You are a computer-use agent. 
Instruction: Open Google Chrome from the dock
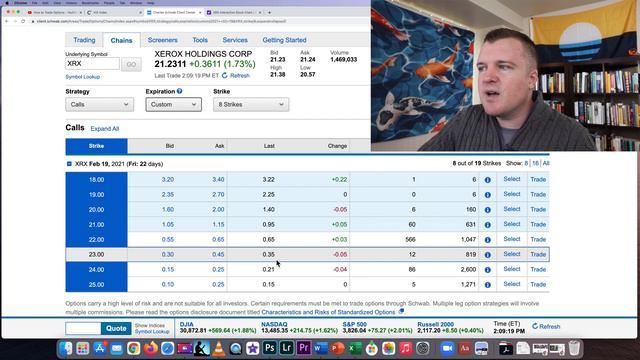[133, 348]
